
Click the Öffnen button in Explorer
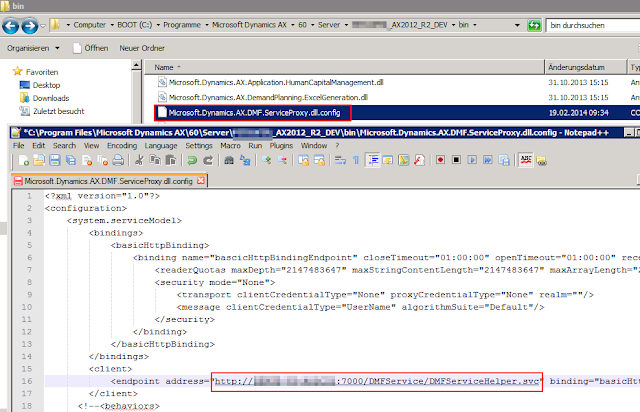[x=91, y=48]
